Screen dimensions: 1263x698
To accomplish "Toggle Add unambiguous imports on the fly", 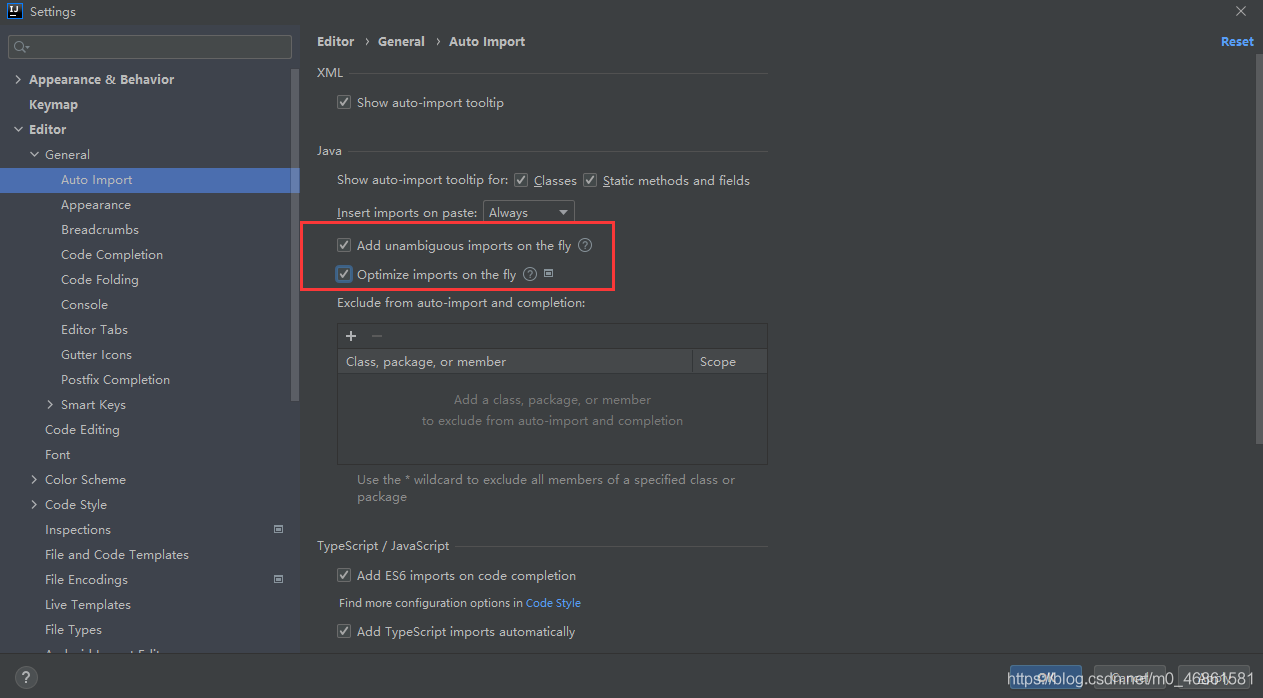I will tap(344, 245).
